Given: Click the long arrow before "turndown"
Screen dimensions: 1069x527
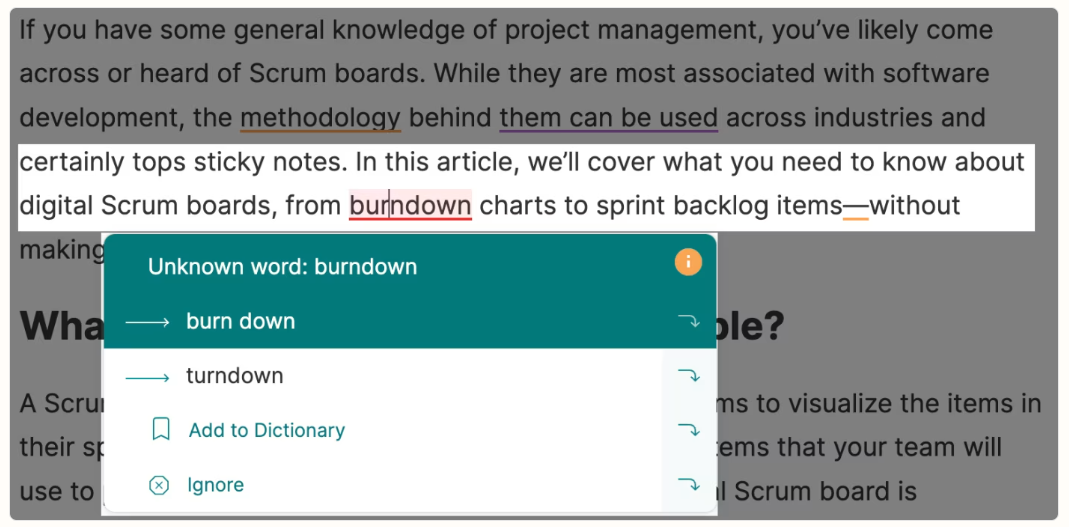Looking at the screenshot, I should [x=147, y=376].
